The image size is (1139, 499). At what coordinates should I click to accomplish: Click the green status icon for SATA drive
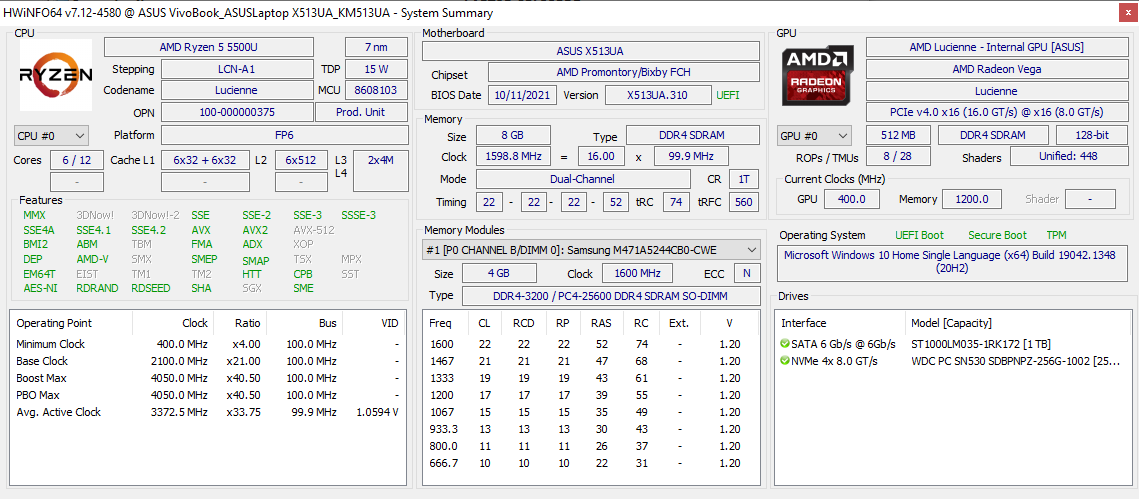pyautogui.click(x=785, y=344)
